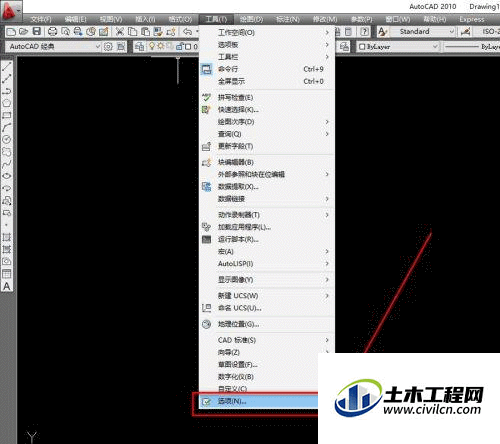Click the Undo arrow icon
Viewport: 500px width, 444px height.
pyautogui.click(x=188, y=32)
